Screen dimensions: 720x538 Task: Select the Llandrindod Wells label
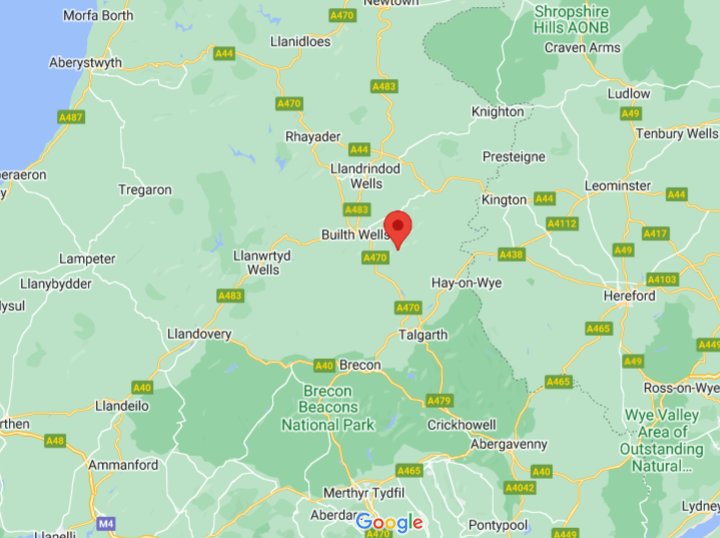coord(366,176)
